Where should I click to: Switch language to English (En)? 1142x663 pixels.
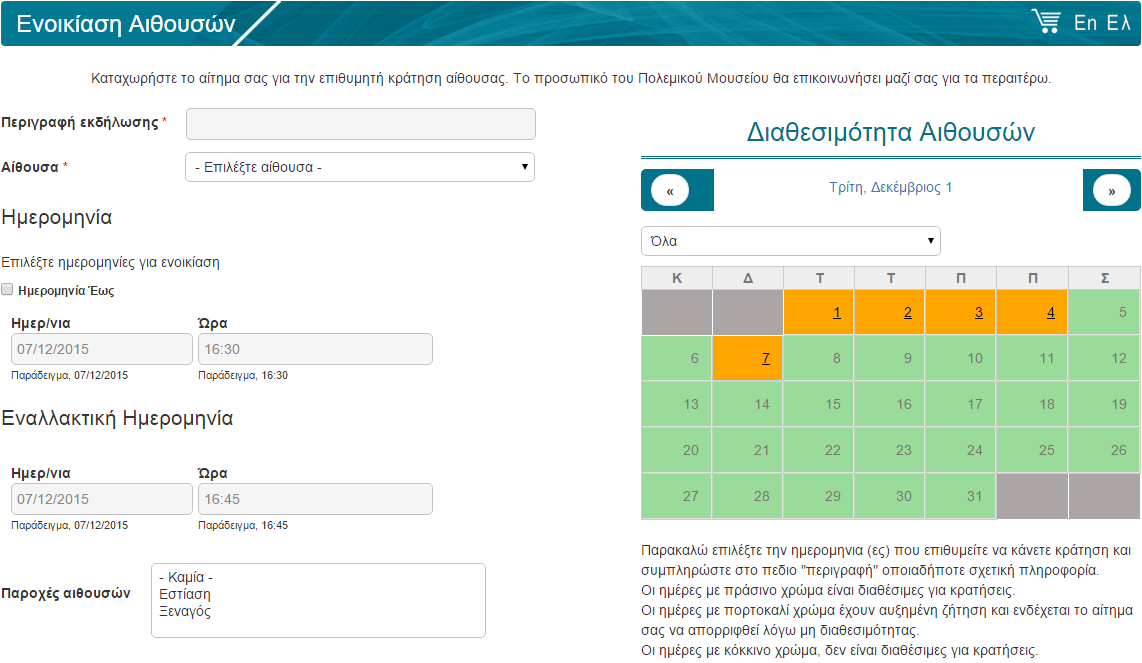click(1085, 23)
